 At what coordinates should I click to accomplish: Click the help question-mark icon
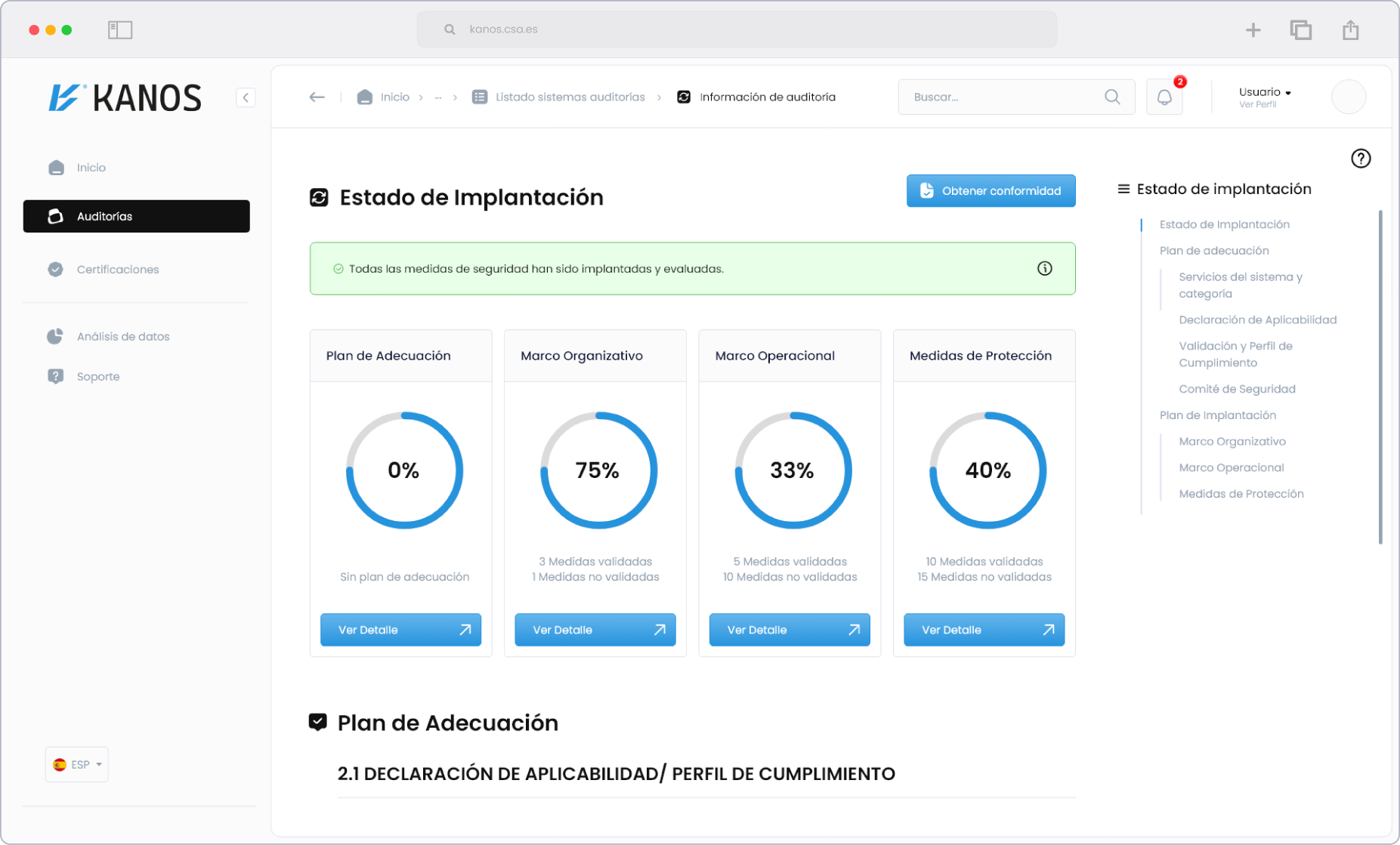tap(1361, 158)
